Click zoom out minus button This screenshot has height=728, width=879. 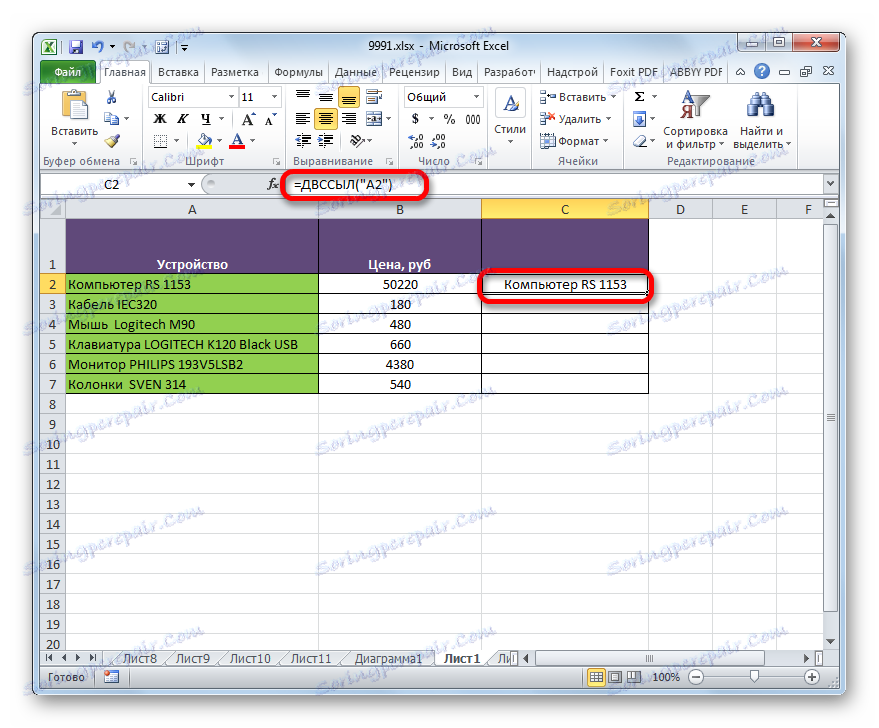coord(695,677)
